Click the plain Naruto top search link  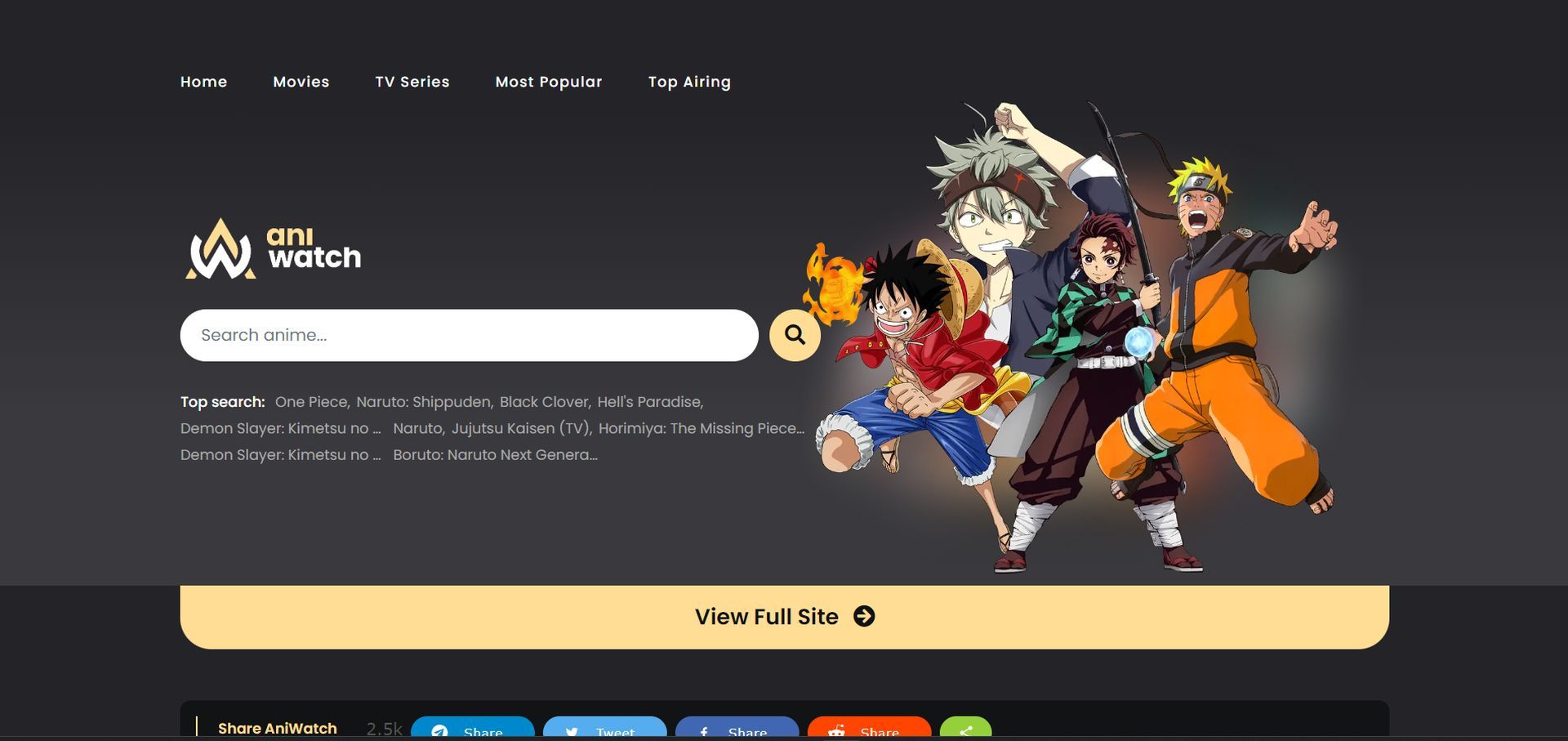[x=417, y=428]
